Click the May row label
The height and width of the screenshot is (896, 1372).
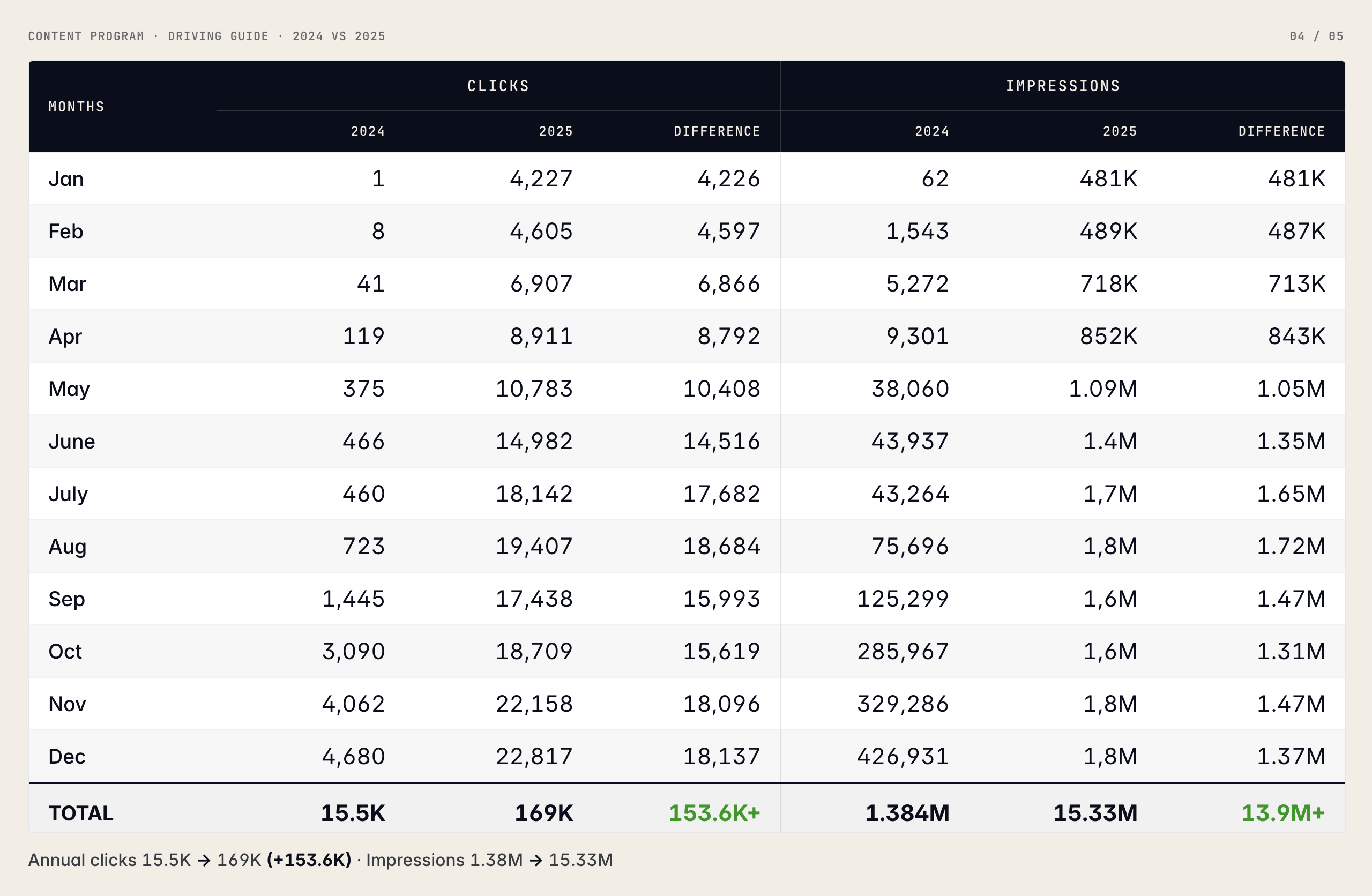coord(69,389)
